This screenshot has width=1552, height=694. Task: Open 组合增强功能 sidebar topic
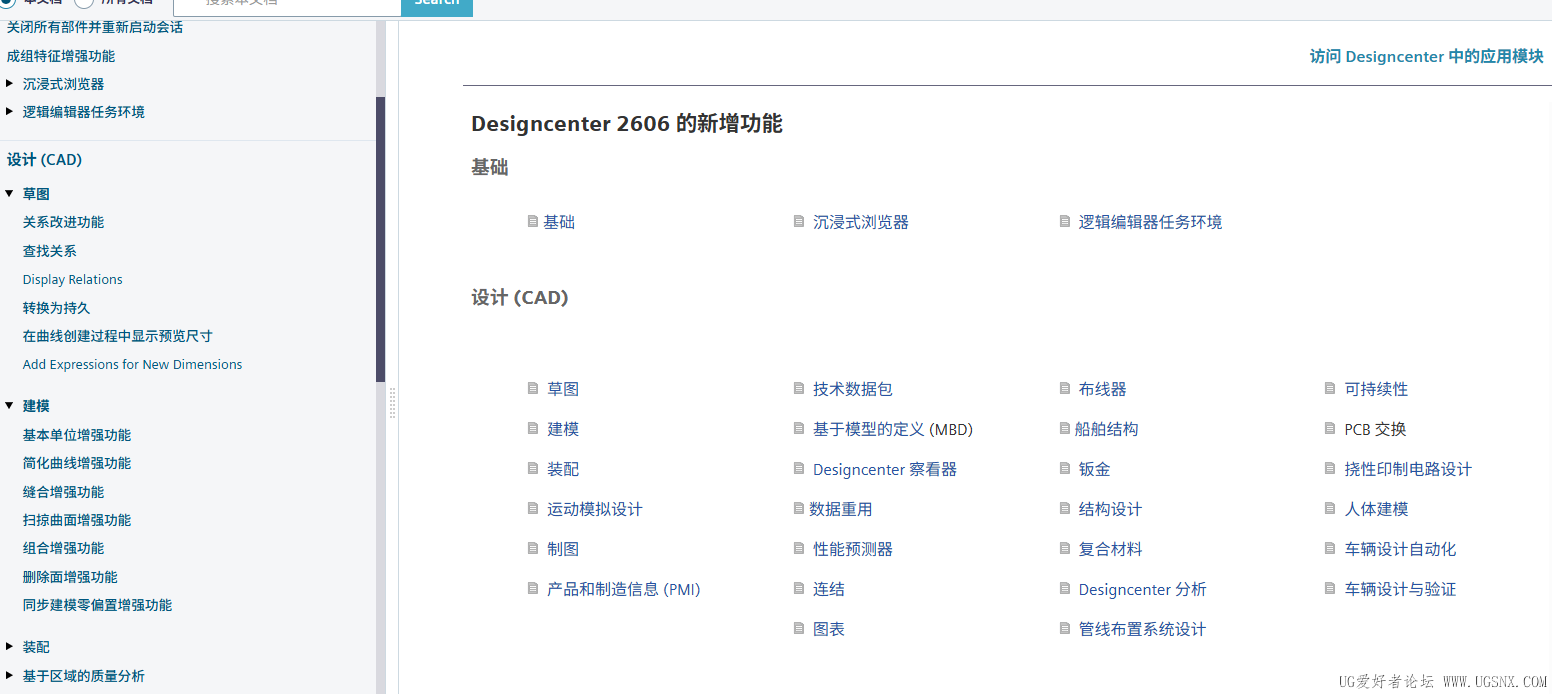(x=63, y=548)
